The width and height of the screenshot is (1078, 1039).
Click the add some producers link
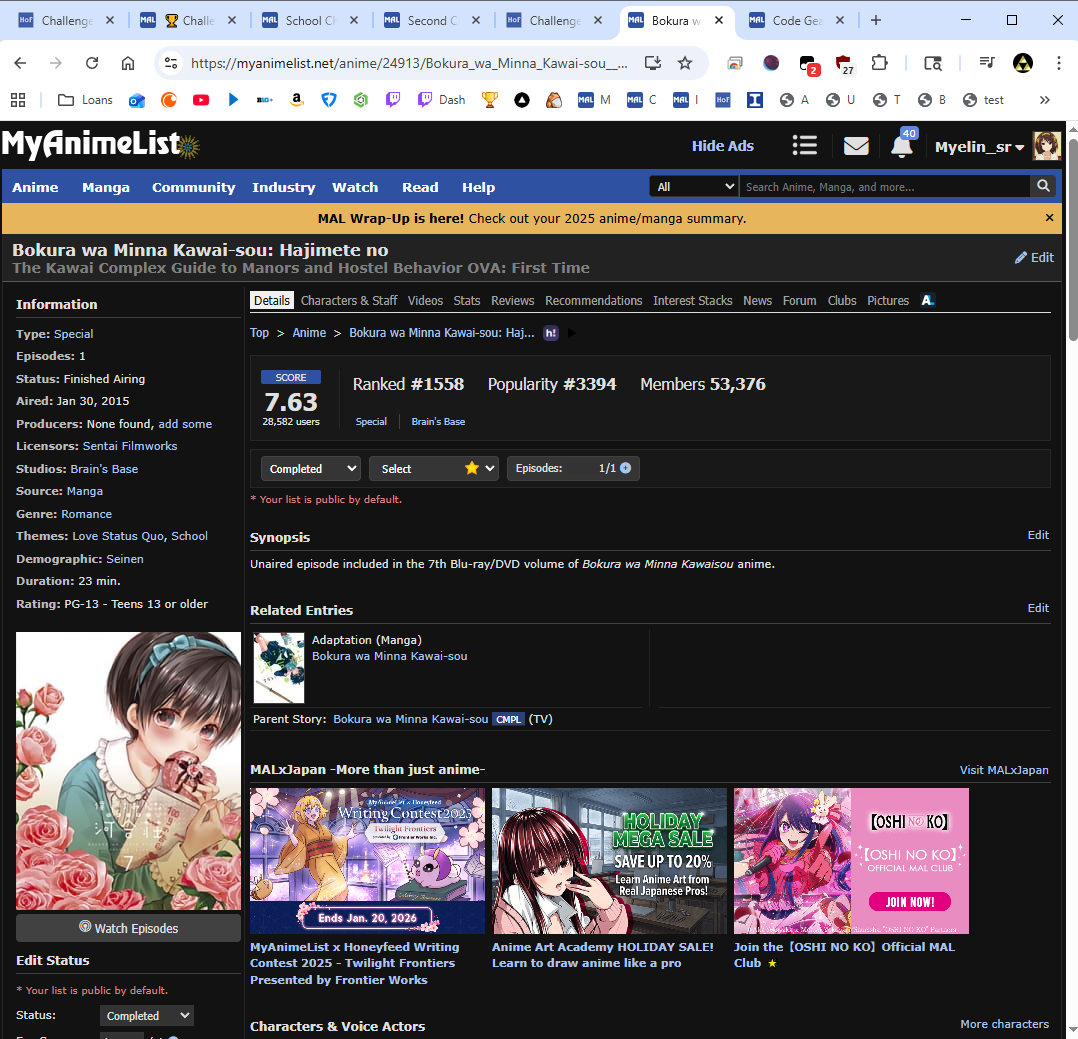click(185, 424)
